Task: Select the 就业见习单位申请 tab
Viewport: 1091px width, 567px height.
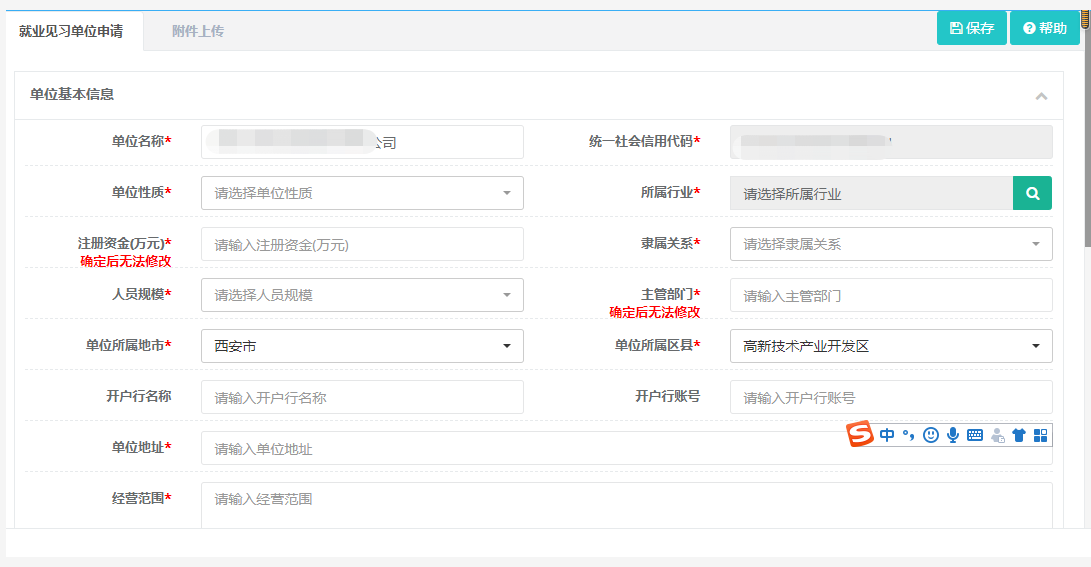Action: [x=71, y=31]
